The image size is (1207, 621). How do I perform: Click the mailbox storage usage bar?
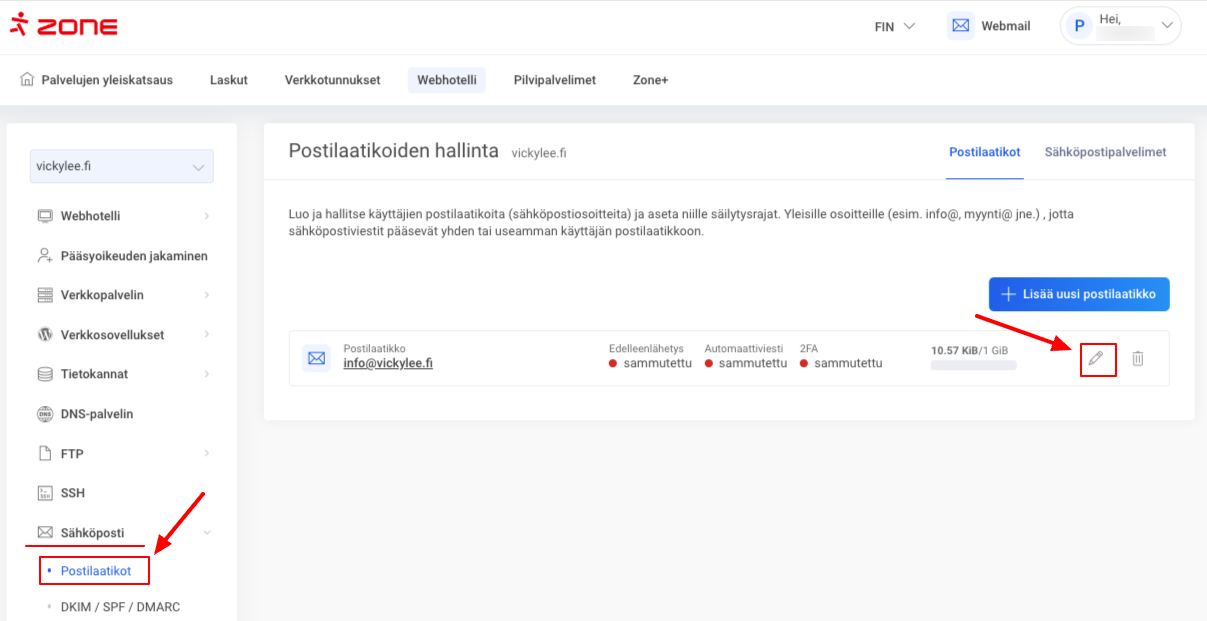coord(973,366)
